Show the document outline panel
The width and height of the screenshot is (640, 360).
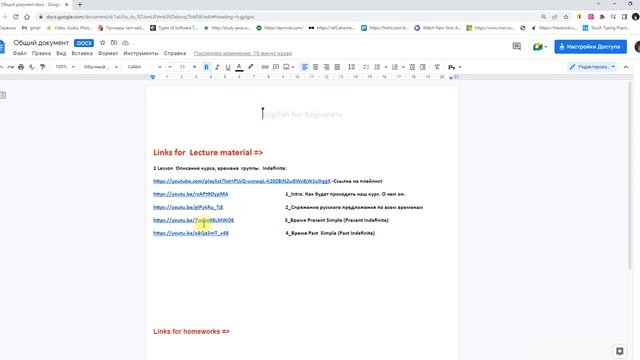(x=3, y=95)
